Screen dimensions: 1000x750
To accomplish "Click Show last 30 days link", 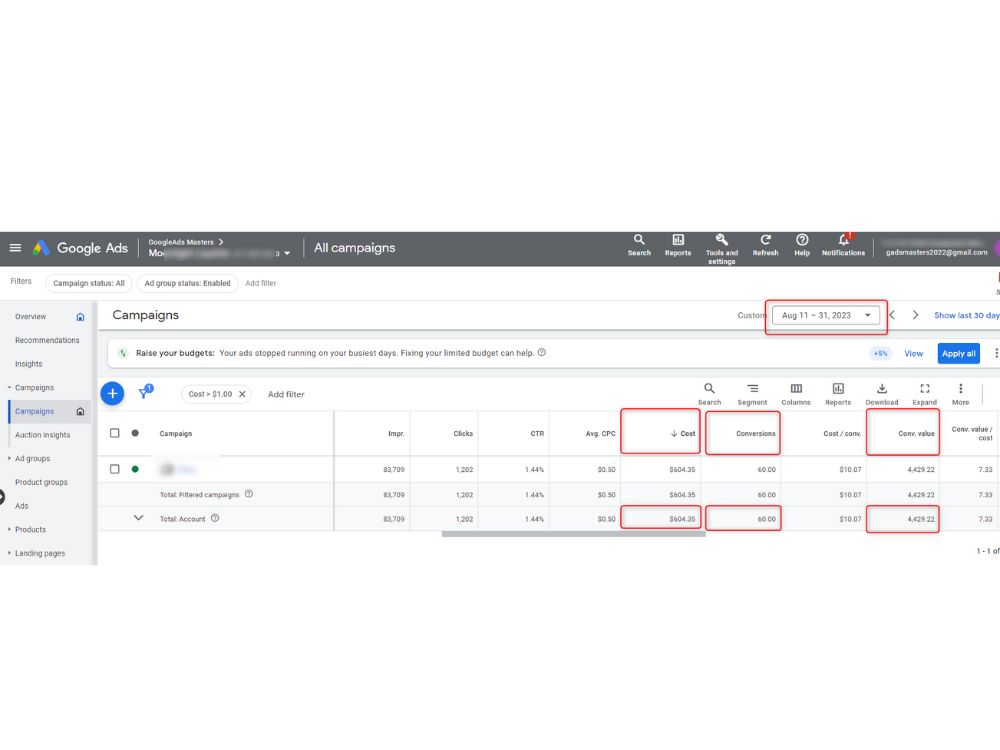I will 967,315.
